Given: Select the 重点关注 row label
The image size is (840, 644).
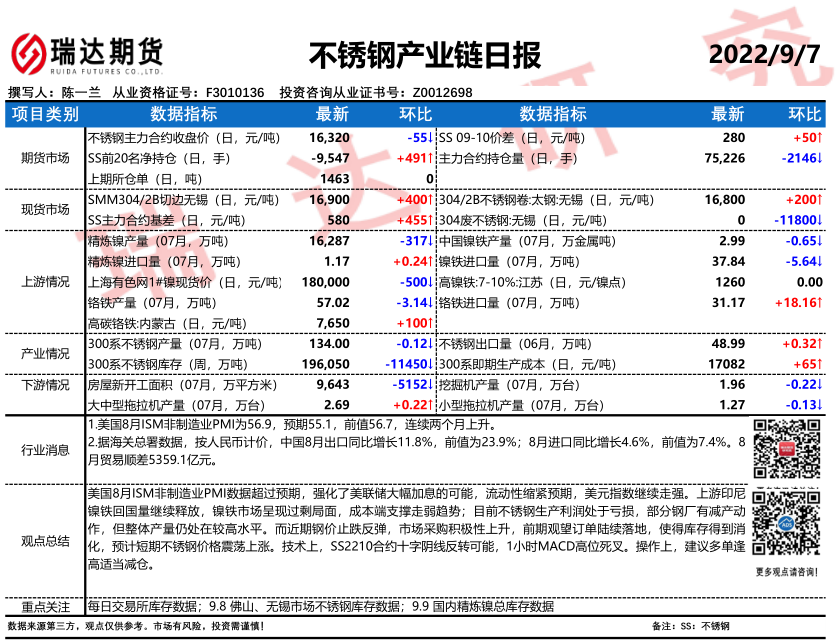Looking at the screenshot, I should 44,606.
